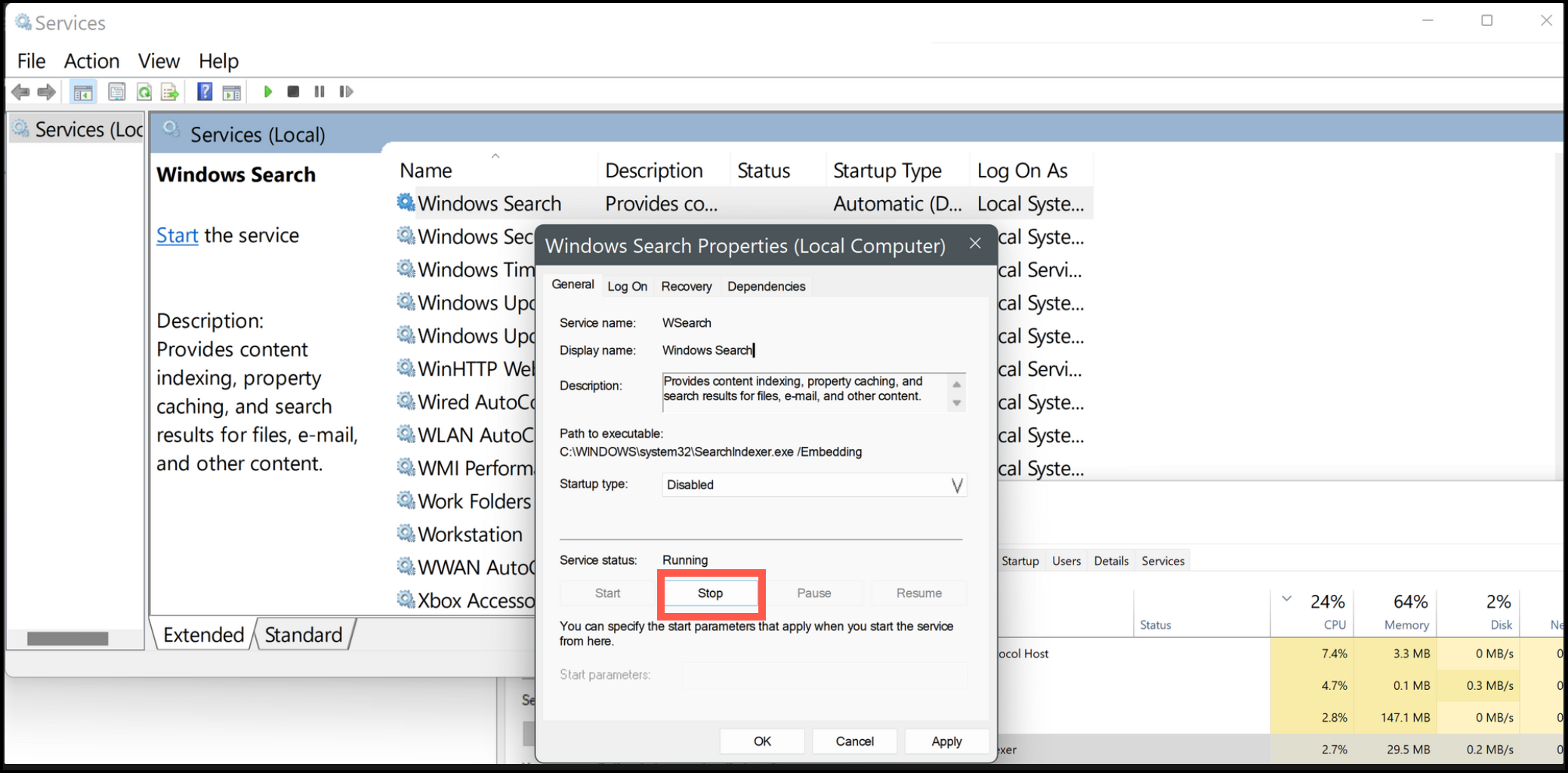Switch to the Recovery tab
This screenshot has height=773, width=1568.
pyautogui.click(x=686, y=287)
